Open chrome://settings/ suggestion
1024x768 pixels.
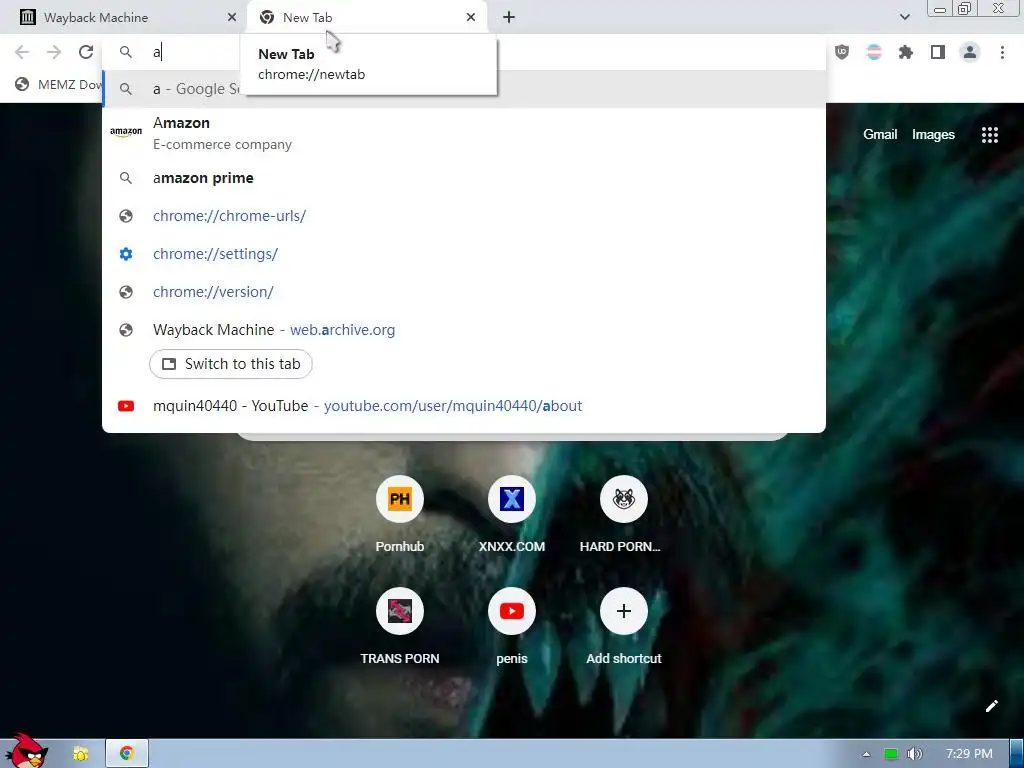[x=464, y=254]
